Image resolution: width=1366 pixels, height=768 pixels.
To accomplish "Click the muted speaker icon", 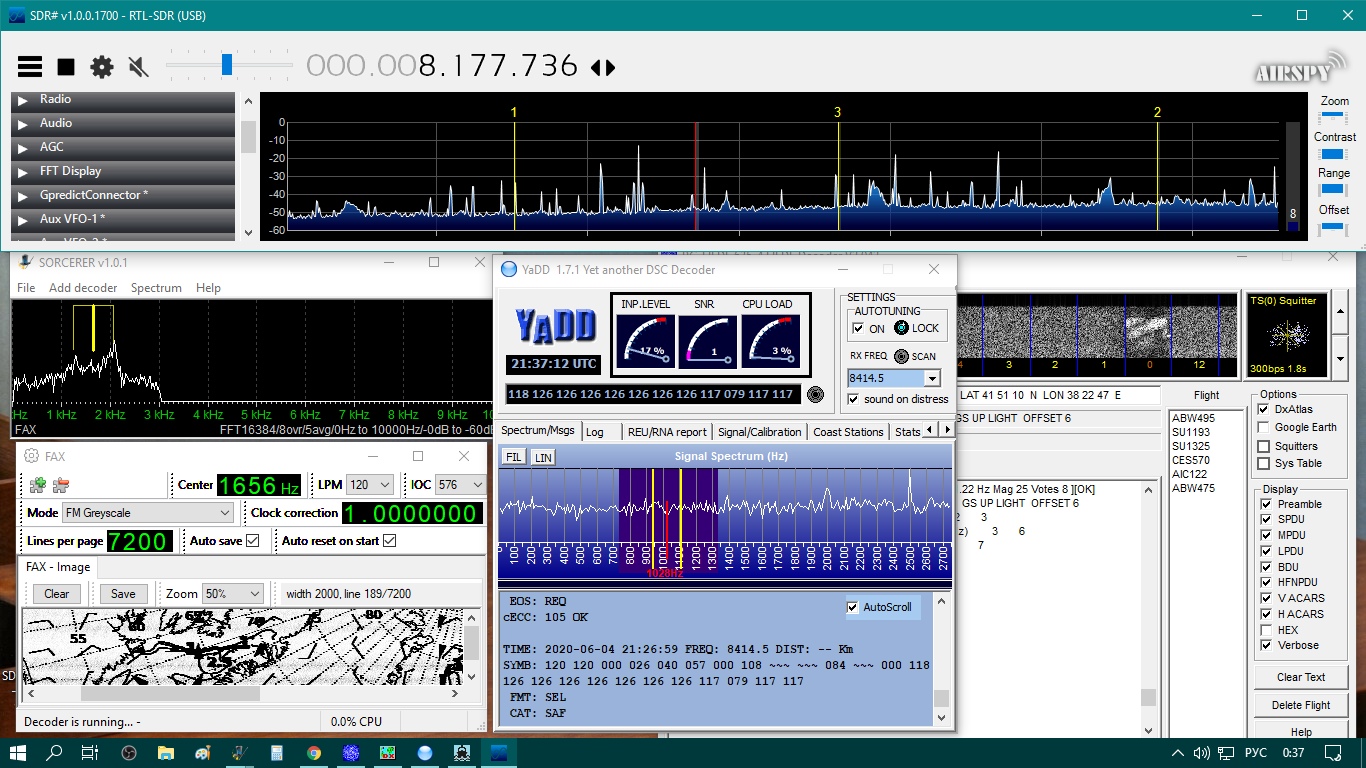I will (139, 67).
